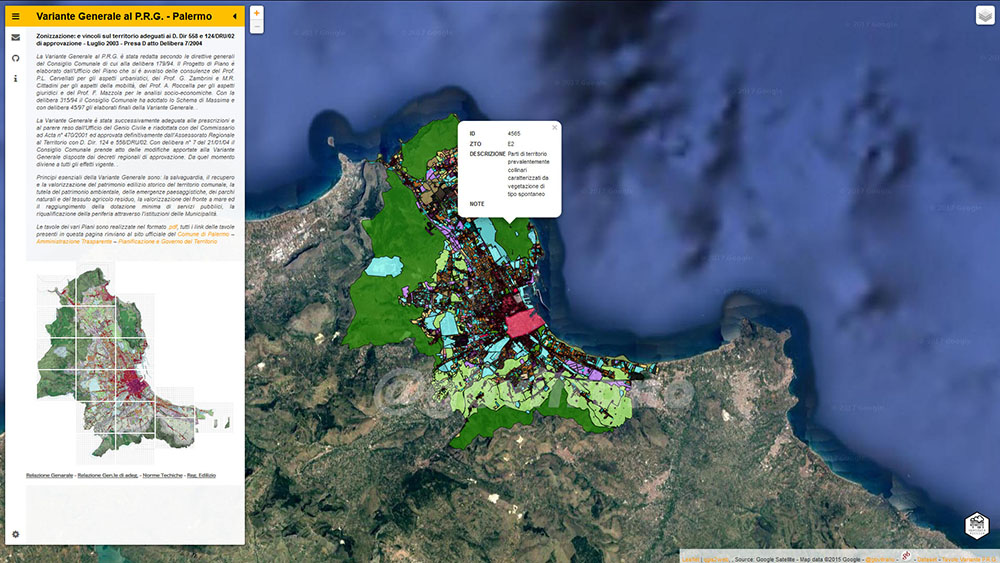
Task: Click the envelope contact icon
Action: click(x=16, y=38)
